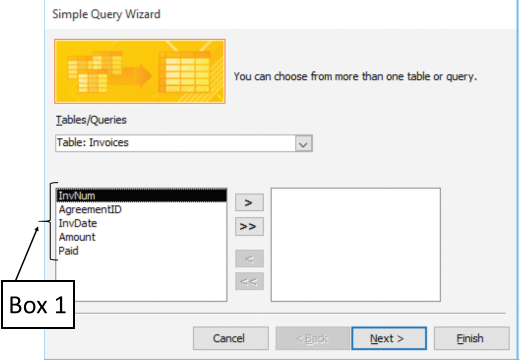The width and height of the screenshot is (529, 360).
Task: Add selected field with the > button
Action: coord(249,202)
